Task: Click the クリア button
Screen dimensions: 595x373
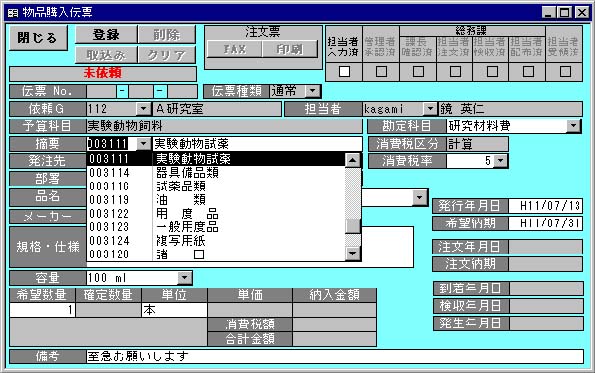Action: (167, 55)
